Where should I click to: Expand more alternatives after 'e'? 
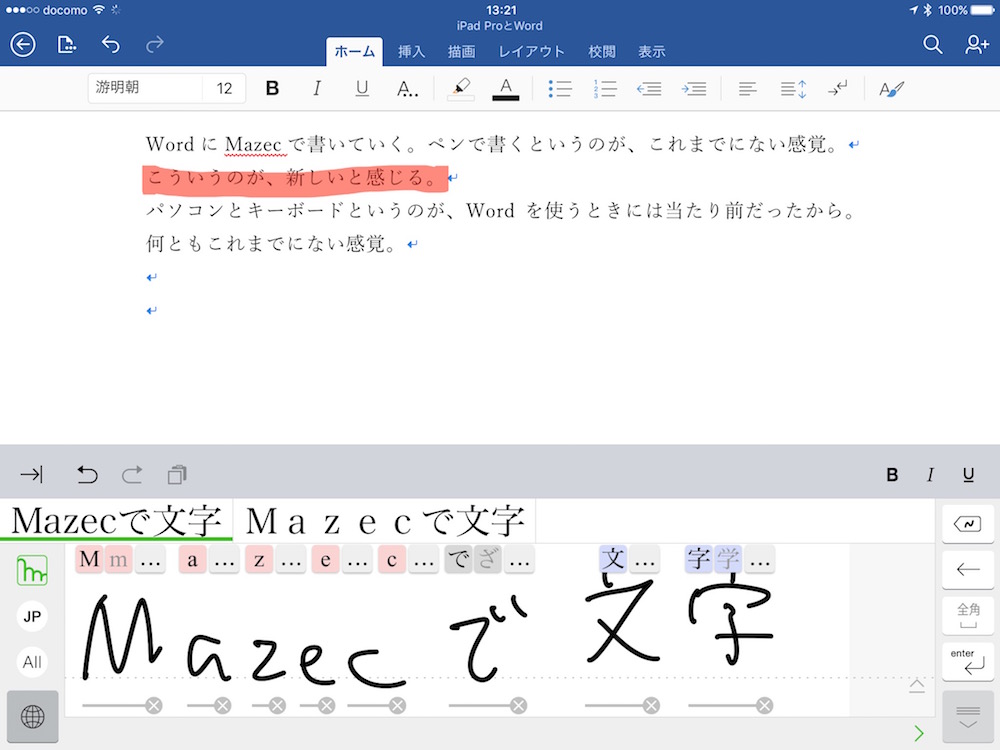click(x=357, y=561)
